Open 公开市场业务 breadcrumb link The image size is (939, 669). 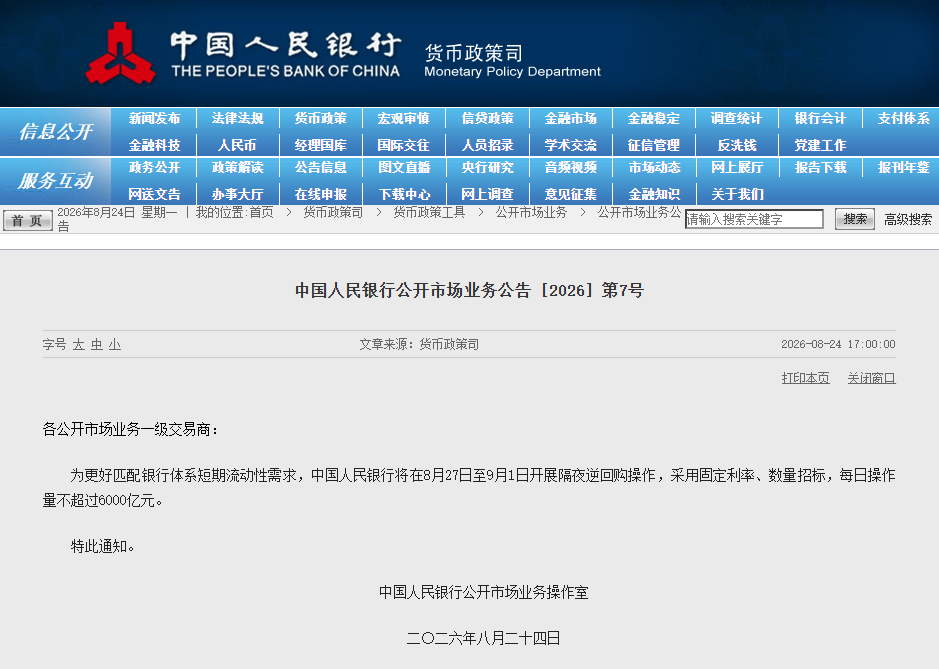531,213
